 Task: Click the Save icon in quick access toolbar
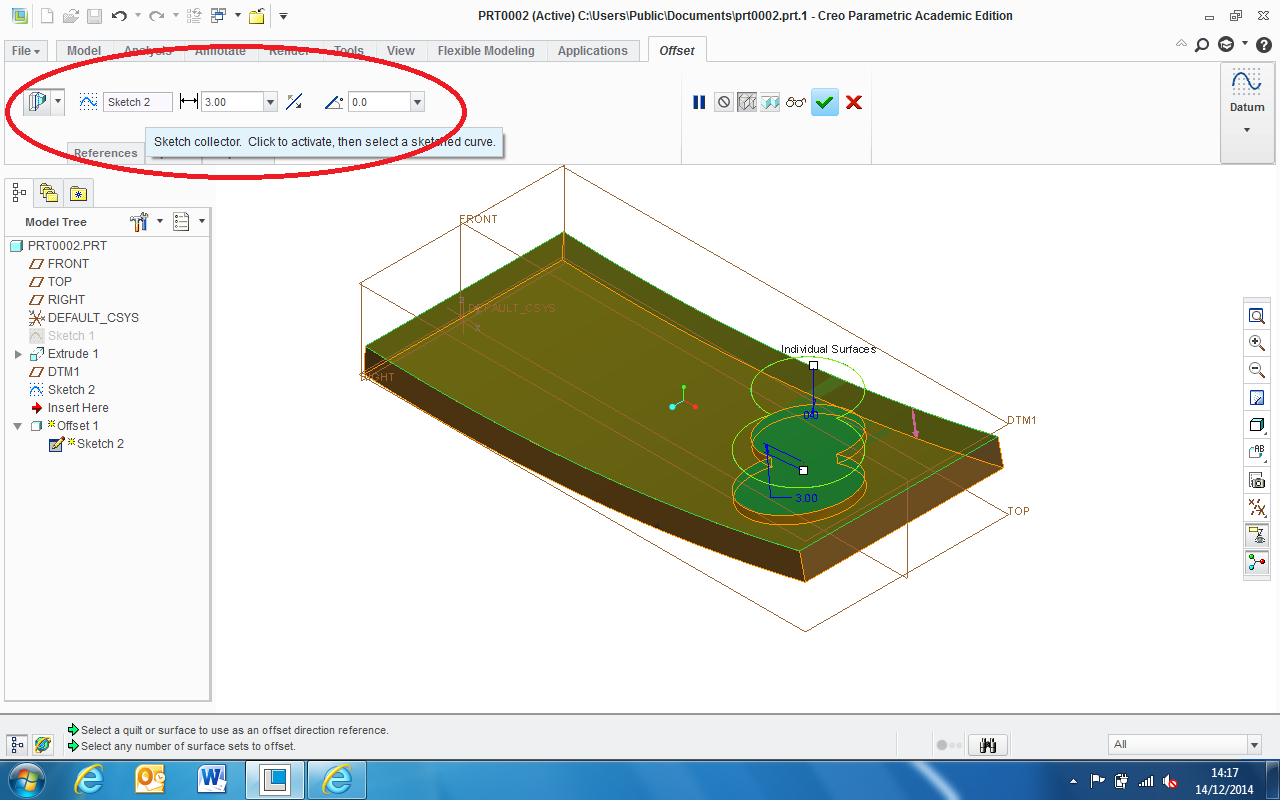pyautogui.click(x=93, y=16)
